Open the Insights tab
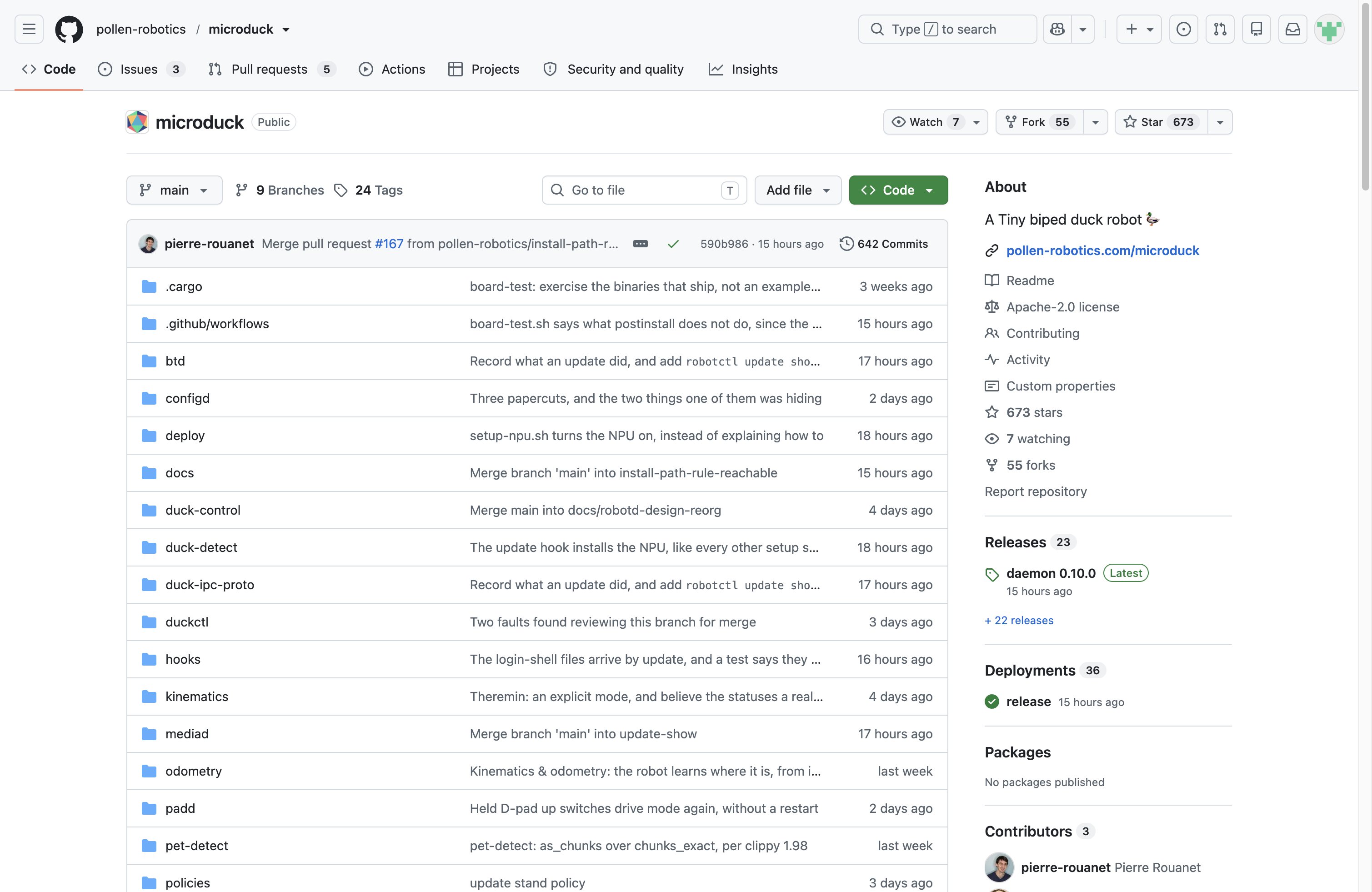 pos(743,69)
